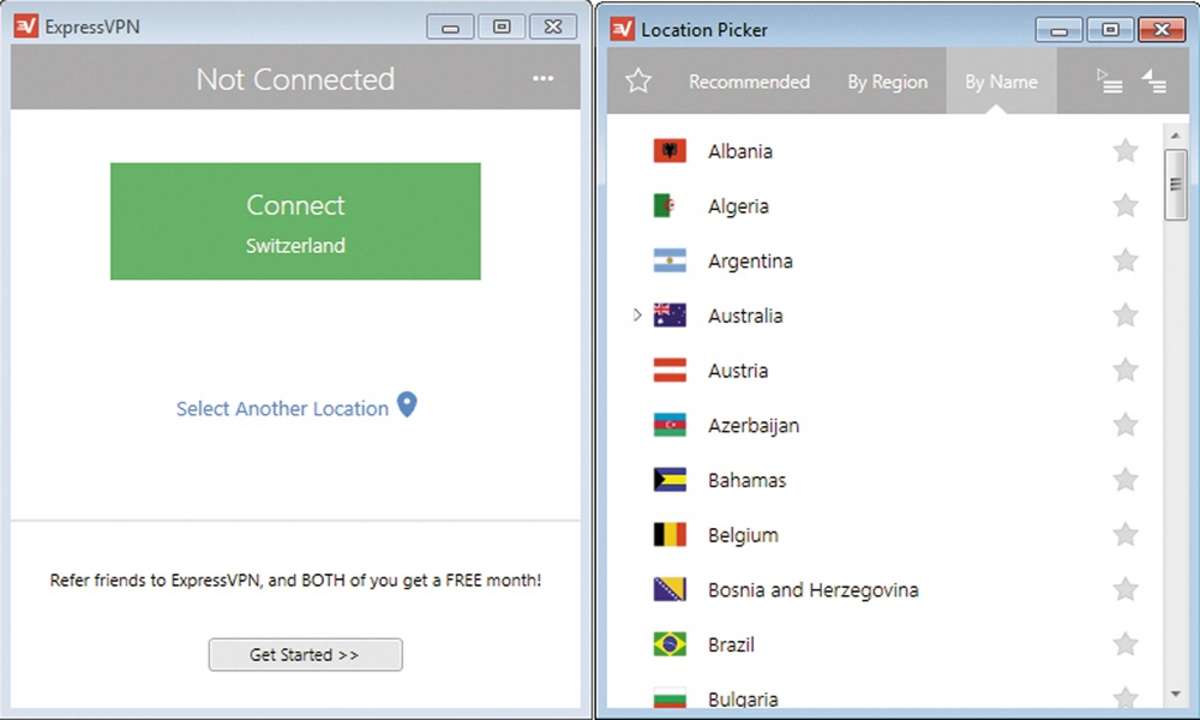1200x720 pixels.
Task: Open the Favorites star tab in Location Picker
Action: tap(638, 81)
